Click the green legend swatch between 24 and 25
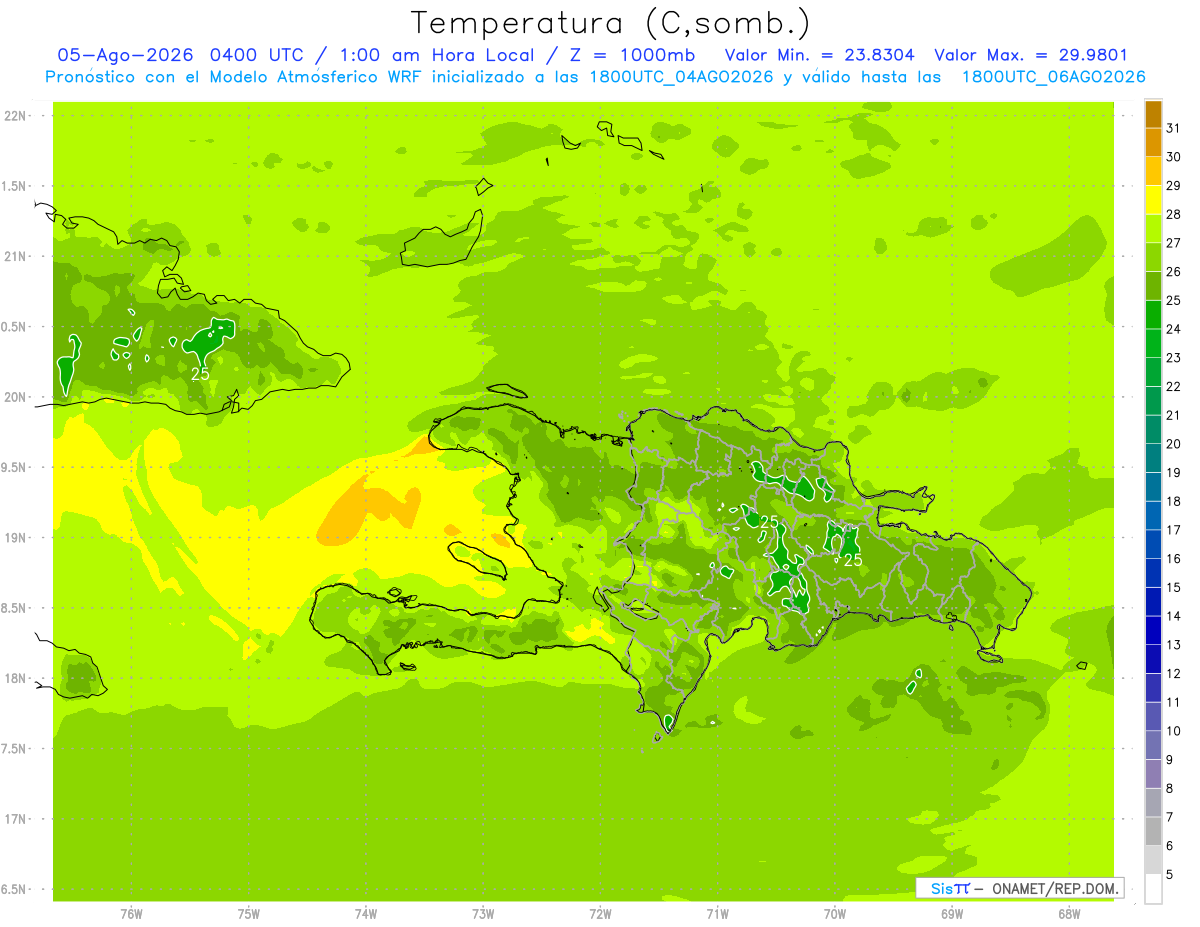1200x927 pixels. 1153,315
